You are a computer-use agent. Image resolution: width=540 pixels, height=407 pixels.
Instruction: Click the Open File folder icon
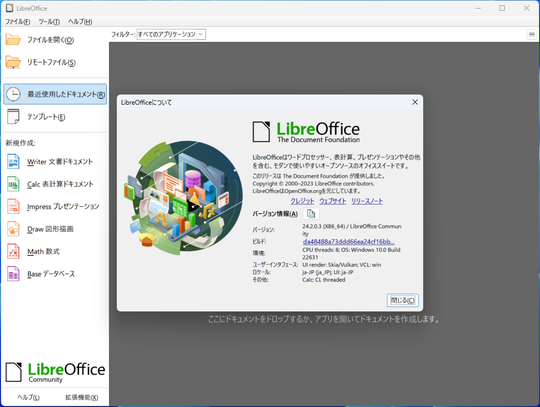[x=13, y=40]
